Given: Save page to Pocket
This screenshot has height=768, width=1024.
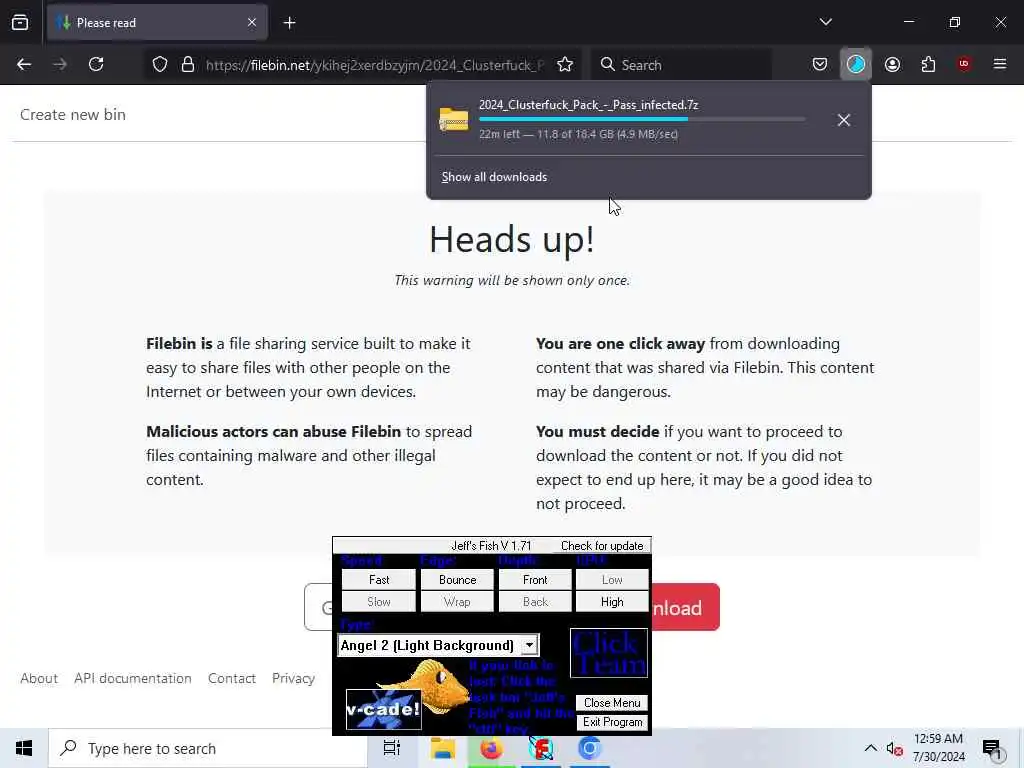Looking at the screenshot, I should pos(820,64).
